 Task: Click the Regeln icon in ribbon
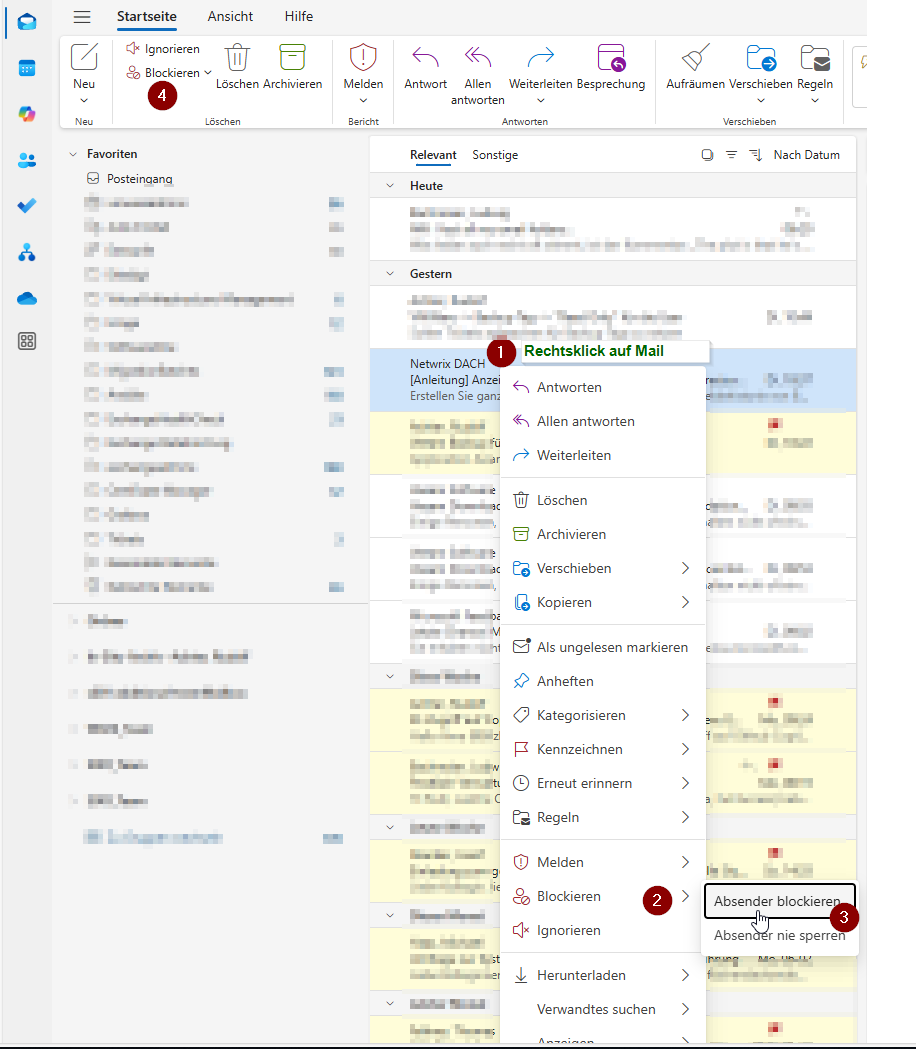pos(815,58)
